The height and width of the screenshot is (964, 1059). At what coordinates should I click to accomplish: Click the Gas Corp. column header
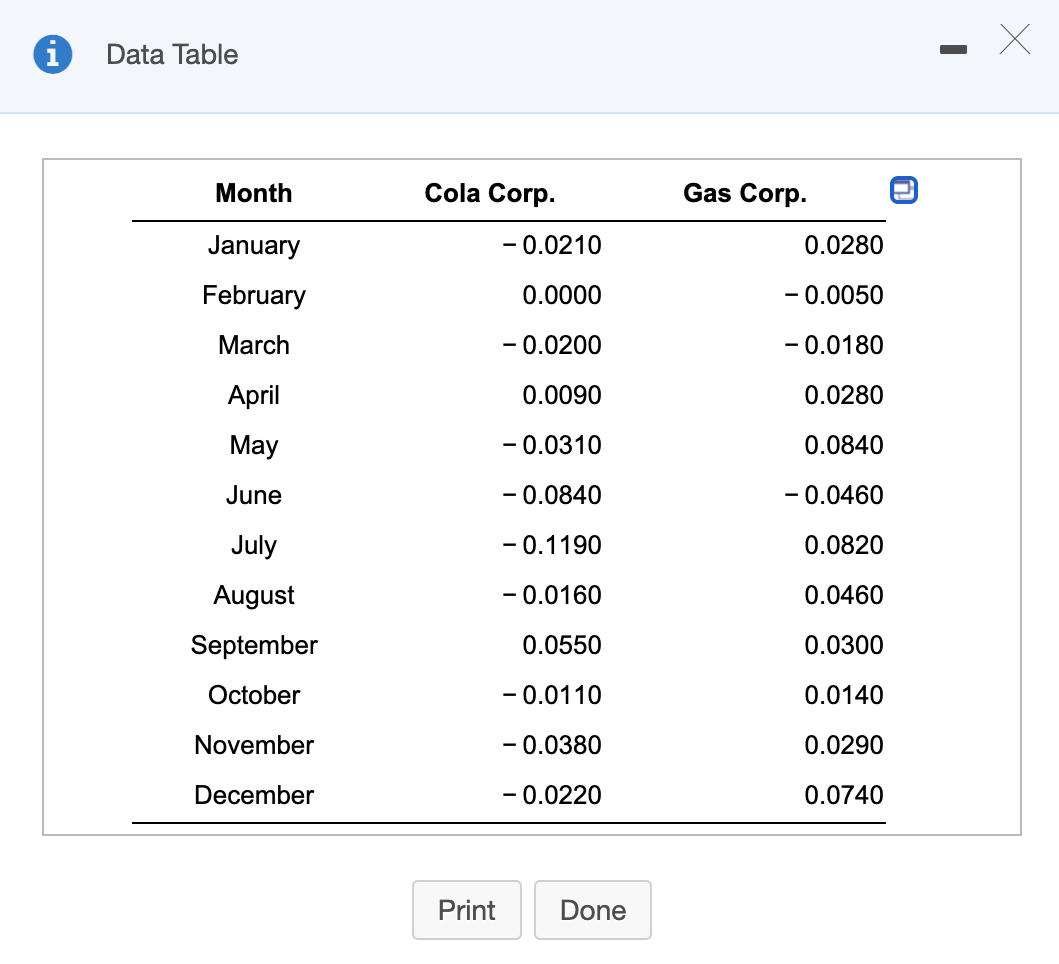click(744, 193)
